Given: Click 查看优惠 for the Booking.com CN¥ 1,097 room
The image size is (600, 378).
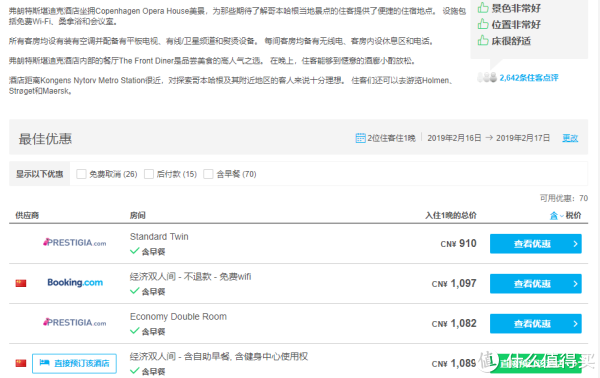Looking at the screenshot, I should pos(536,284).
